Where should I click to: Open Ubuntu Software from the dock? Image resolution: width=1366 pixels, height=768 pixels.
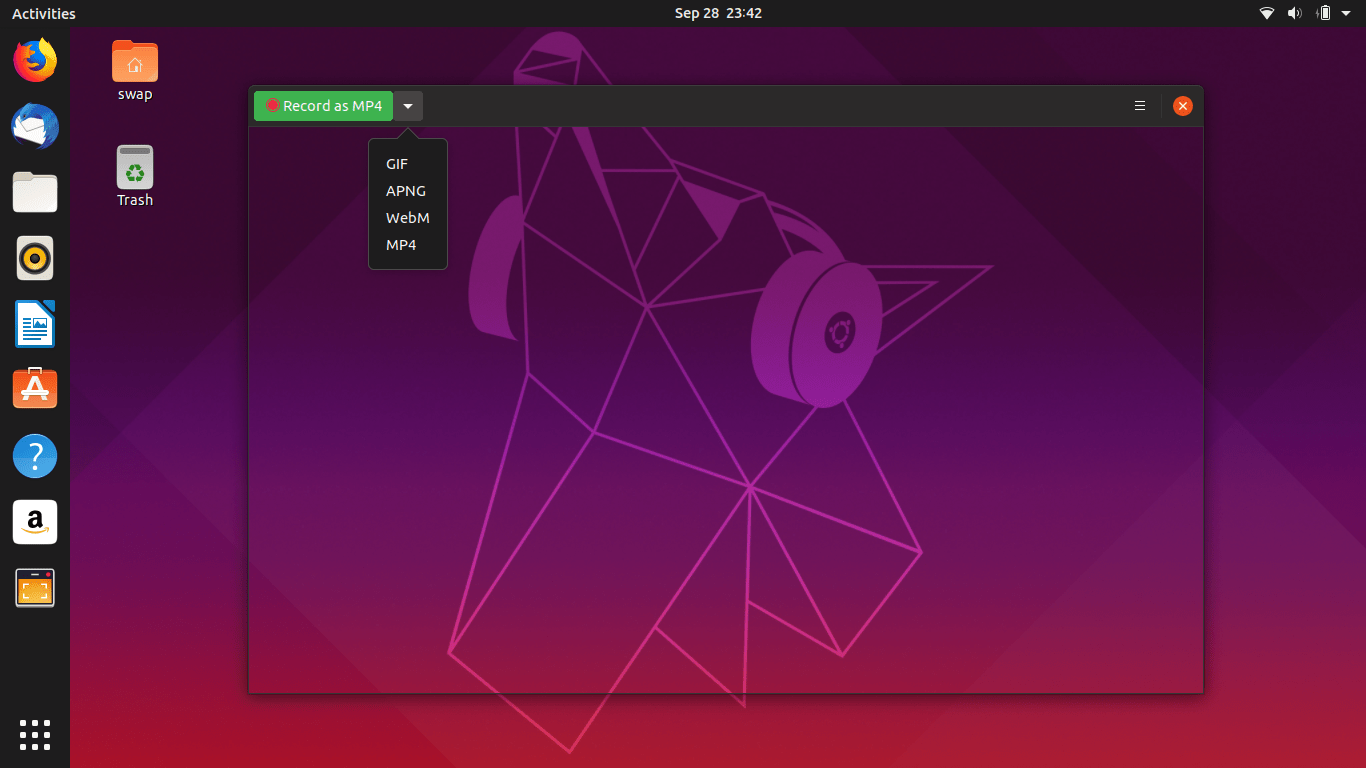pyautogui.click(x=35, y=389)
